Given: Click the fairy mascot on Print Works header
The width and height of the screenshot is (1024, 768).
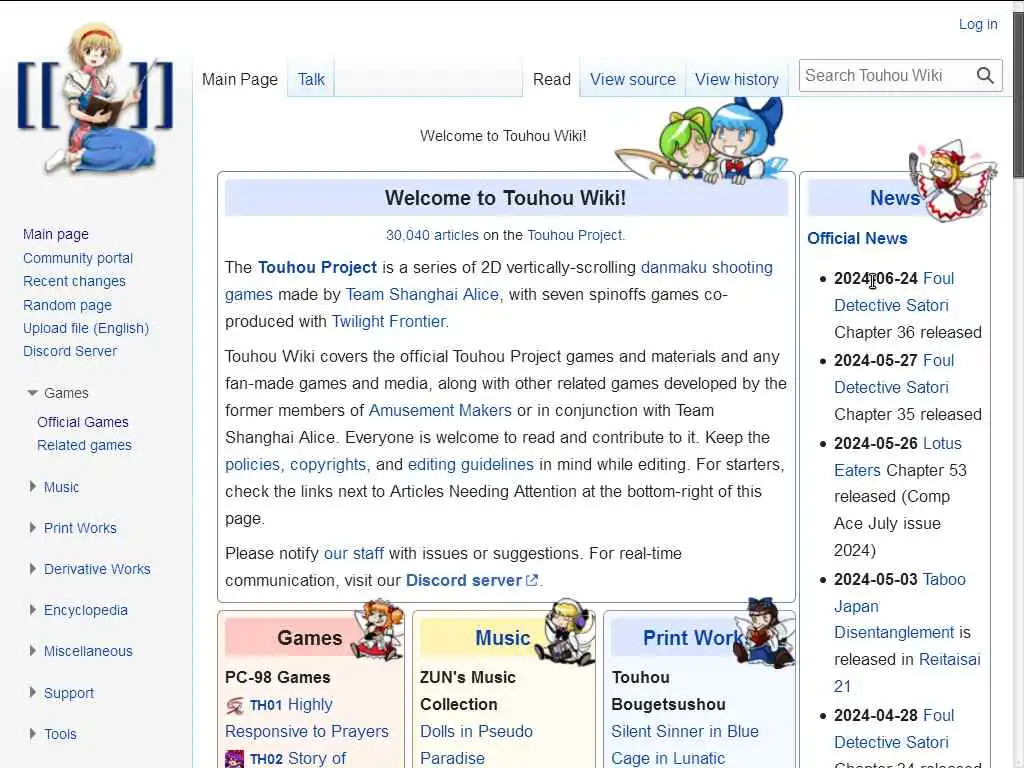Looking at the screenshot, I should point(764,632).
